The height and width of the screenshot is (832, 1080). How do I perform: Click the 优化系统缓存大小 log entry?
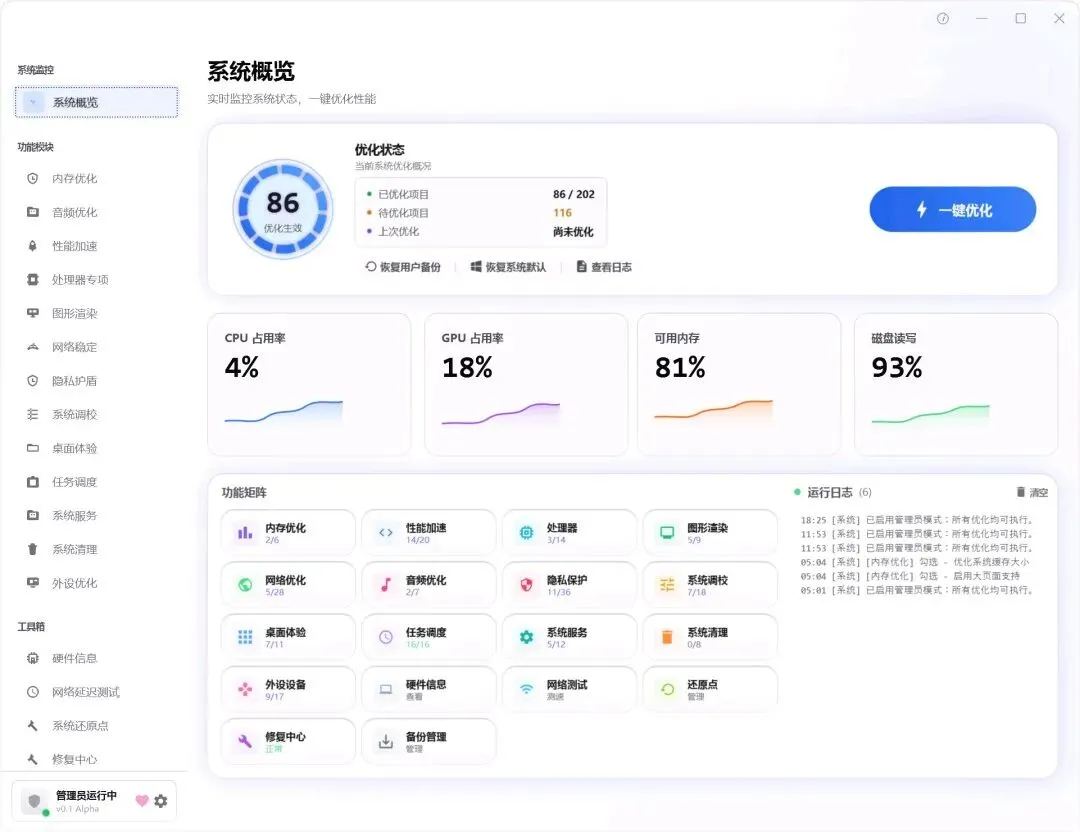(915, 562)
